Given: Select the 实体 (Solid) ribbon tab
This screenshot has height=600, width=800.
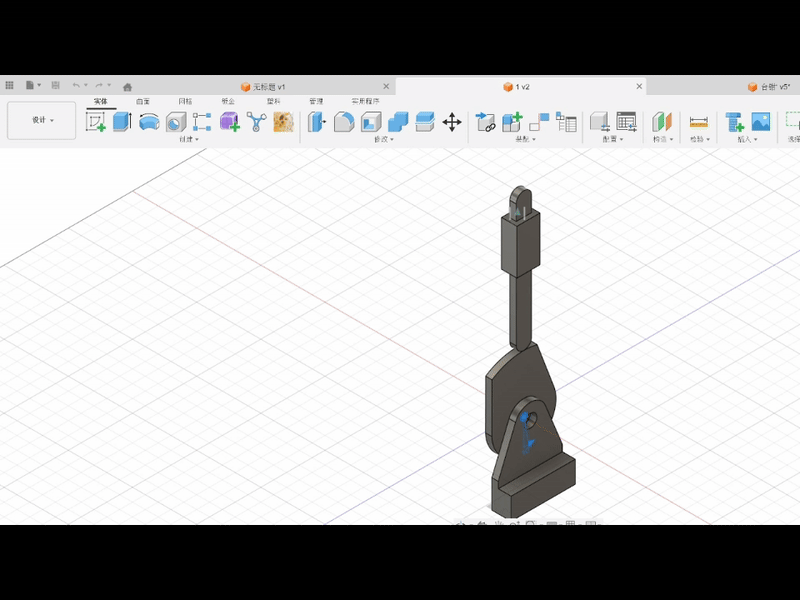Looking at the screenshot, I should point(101,102).
